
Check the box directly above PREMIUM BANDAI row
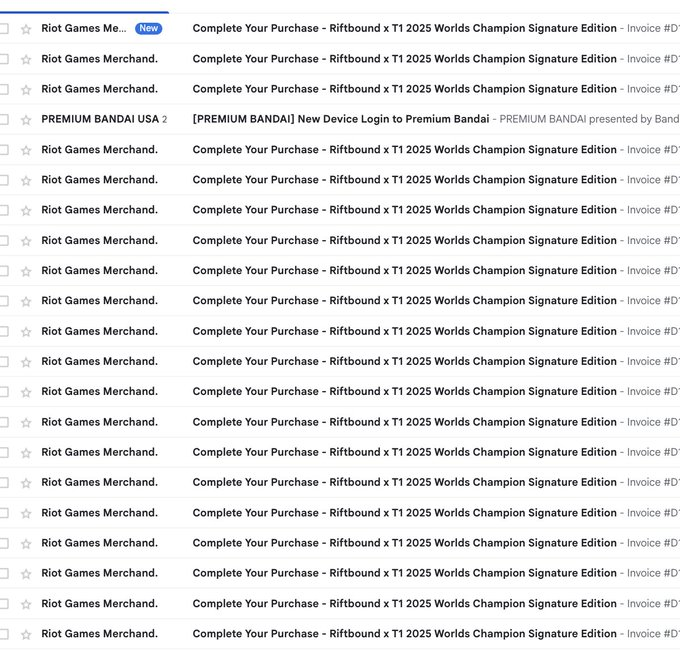click(x=4, y=89)
